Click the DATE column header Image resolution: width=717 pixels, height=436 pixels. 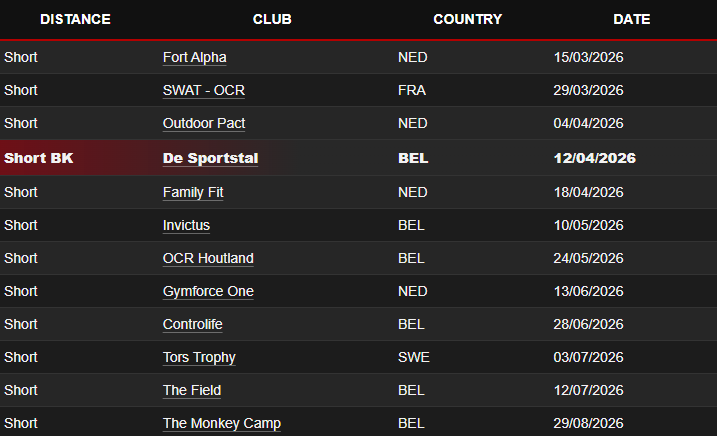(x=631, y=19)
